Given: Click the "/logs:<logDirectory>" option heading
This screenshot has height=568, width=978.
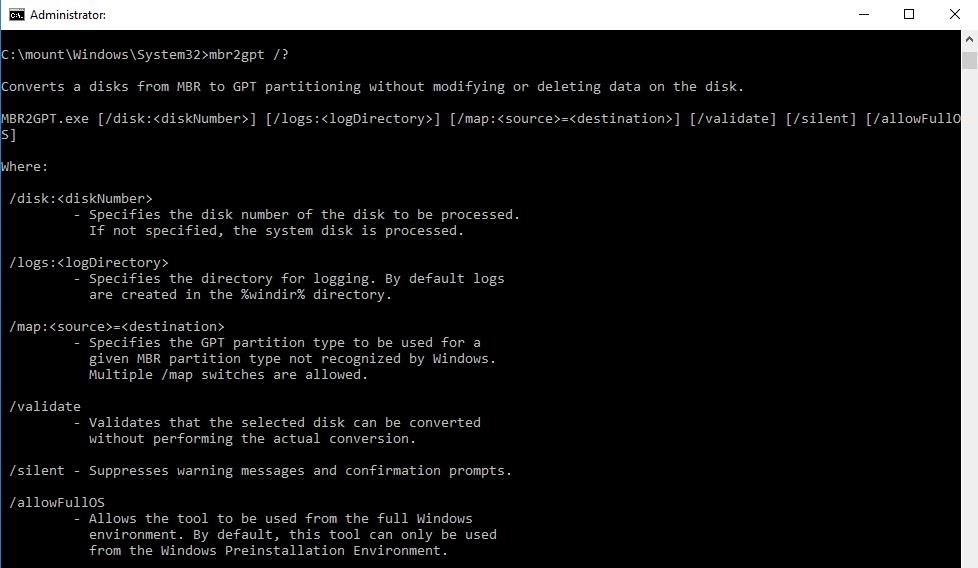Looking at the screenshot, I should [89, 263].
